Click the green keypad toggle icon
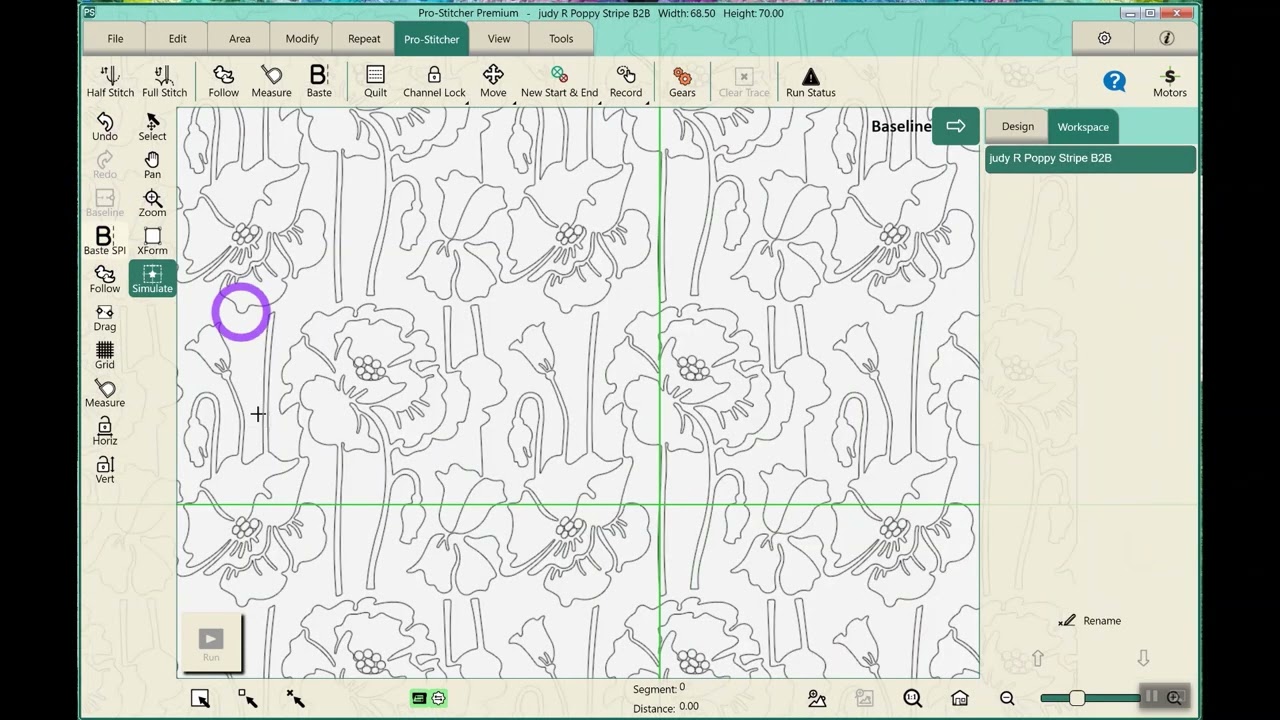 pos(419,698)
